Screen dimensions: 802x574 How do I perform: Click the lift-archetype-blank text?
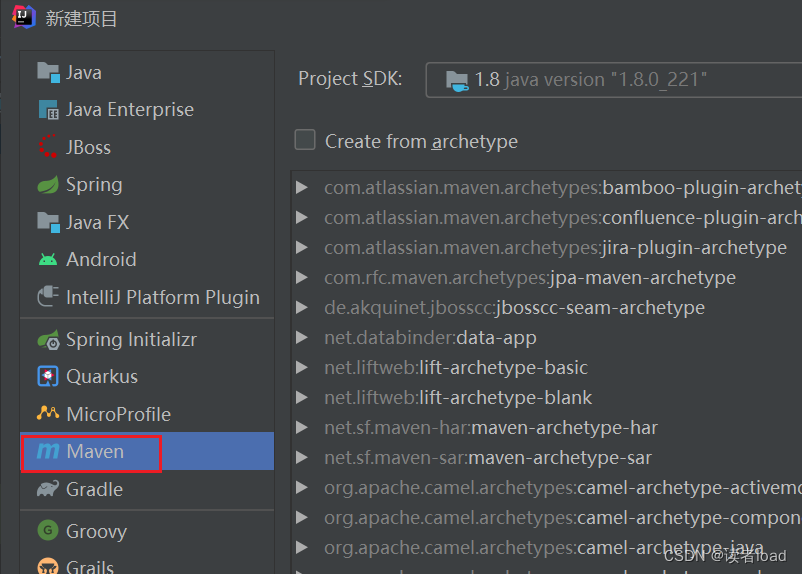tap(506, 398)
